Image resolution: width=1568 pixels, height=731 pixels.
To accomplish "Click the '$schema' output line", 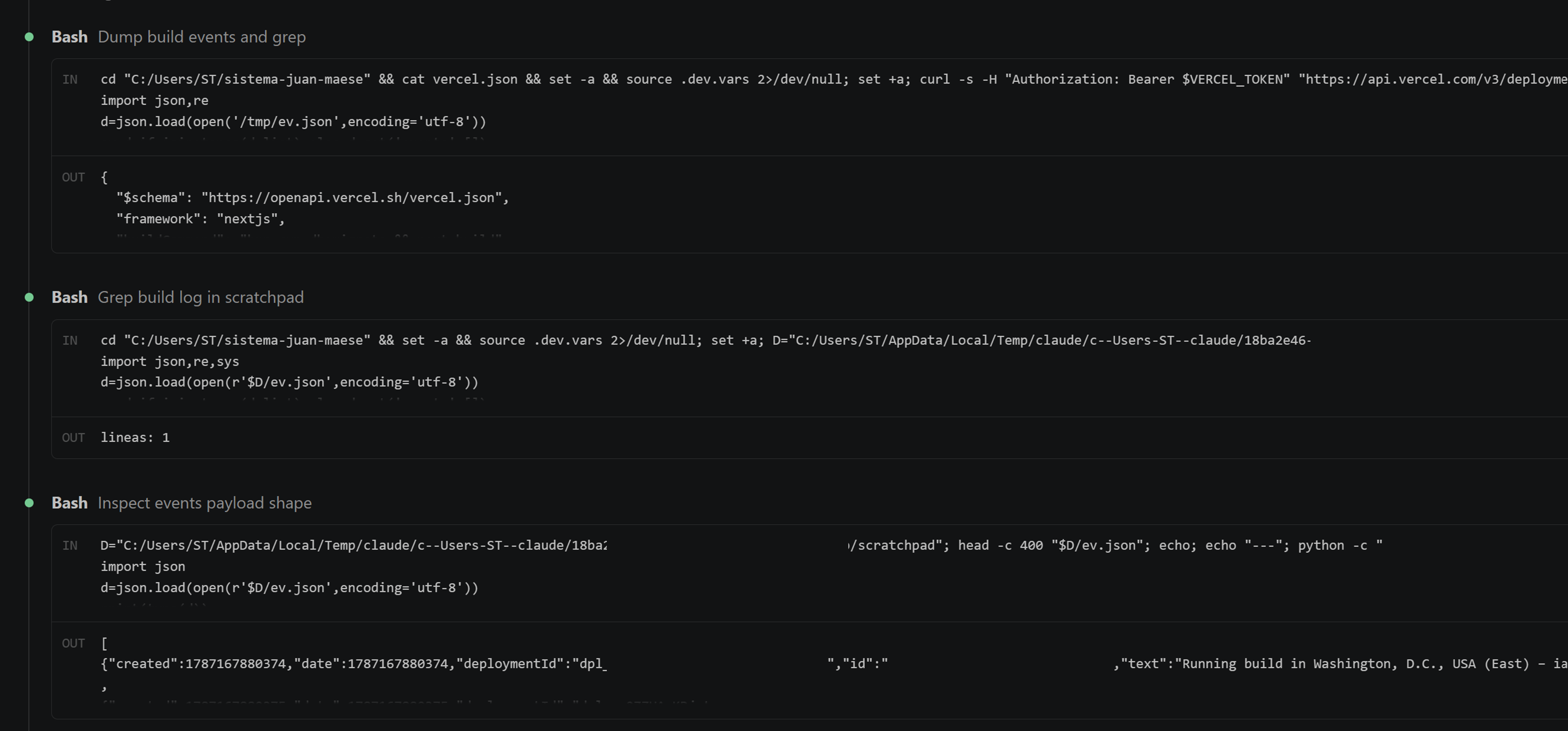I will point(312,198).
